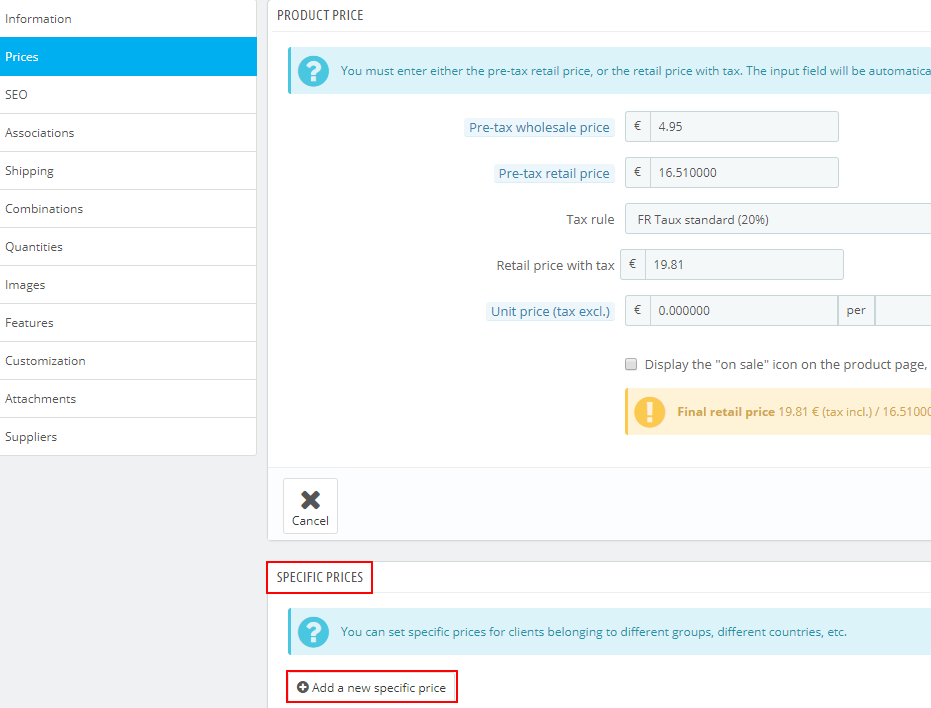Viewport: 931px width, 708px height.
Task: Click the product price help question icon
Action: tap(314, 71)
